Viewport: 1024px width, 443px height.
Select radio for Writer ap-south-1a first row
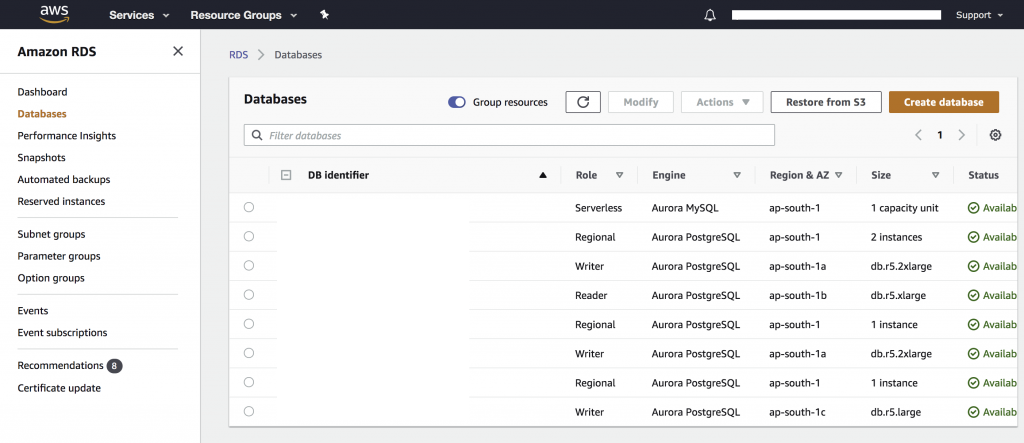[249, 265]
